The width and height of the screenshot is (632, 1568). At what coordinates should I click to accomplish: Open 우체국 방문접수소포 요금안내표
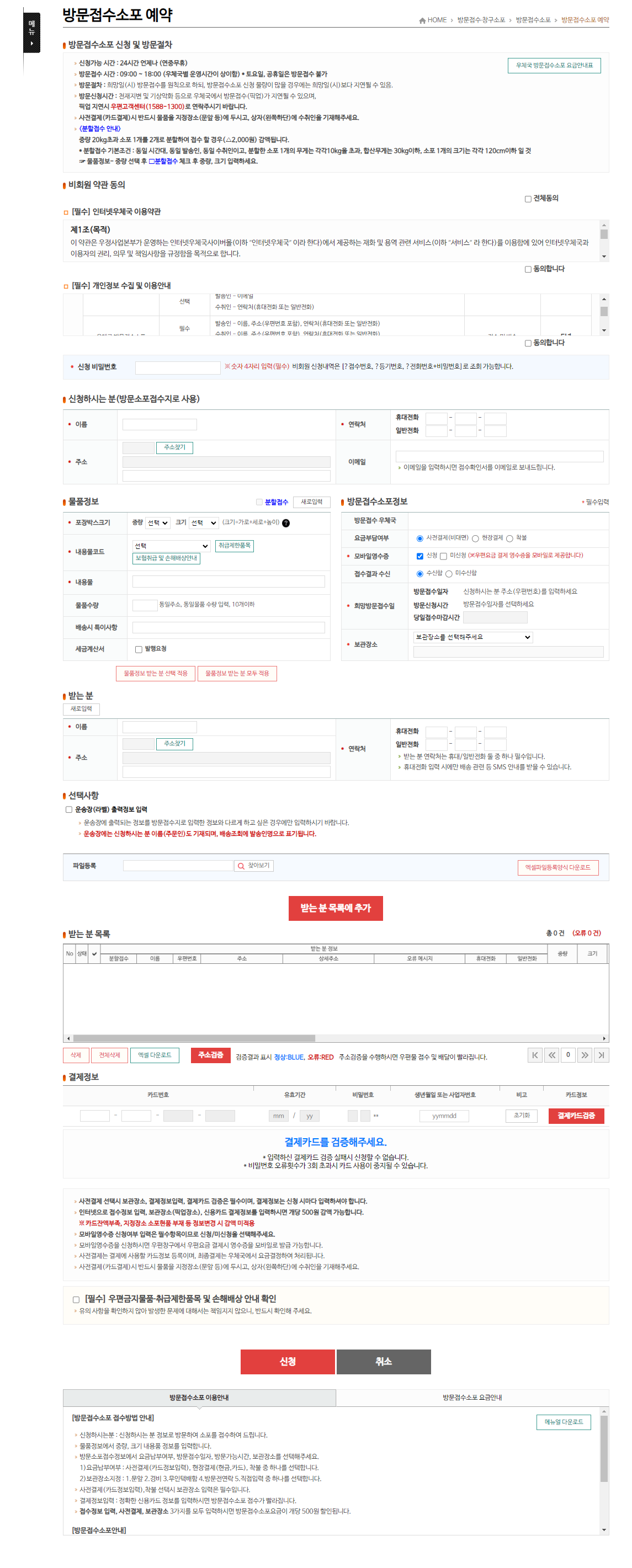tap(554, 66)
